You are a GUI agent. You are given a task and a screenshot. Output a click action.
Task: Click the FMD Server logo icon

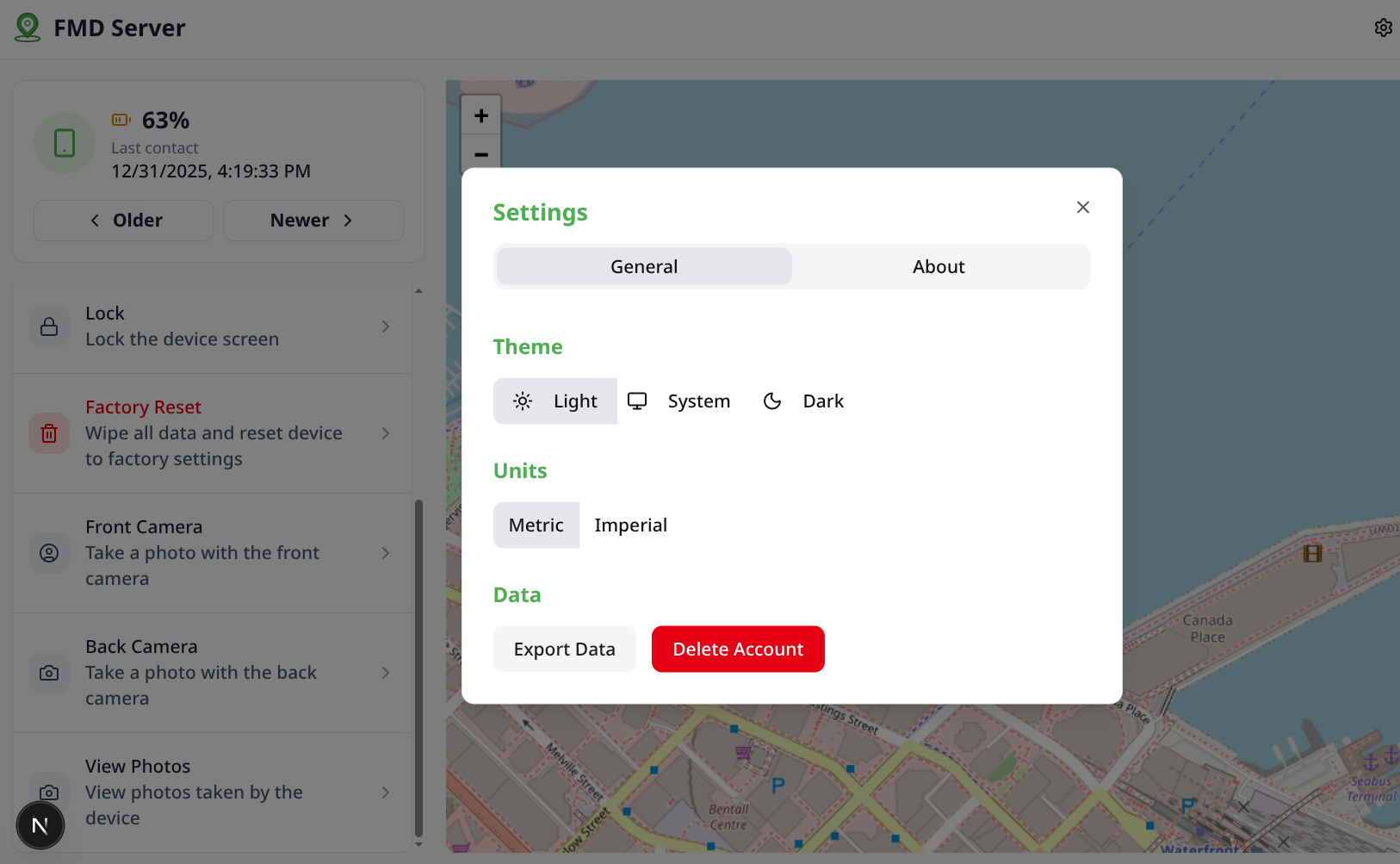pos(27,27)
